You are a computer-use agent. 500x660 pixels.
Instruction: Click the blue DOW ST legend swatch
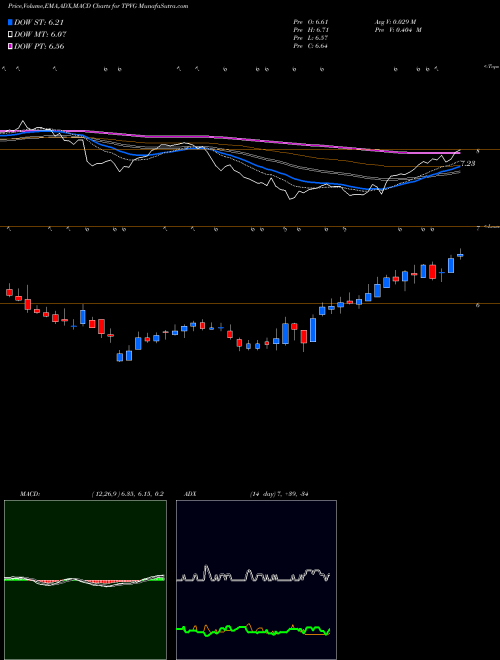tap(11, 23)
